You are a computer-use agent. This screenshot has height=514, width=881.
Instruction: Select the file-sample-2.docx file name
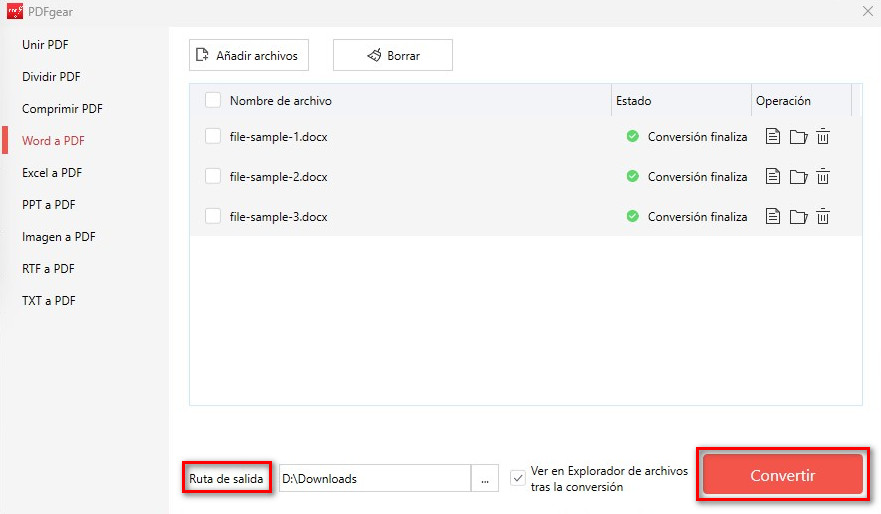[279, 176]
